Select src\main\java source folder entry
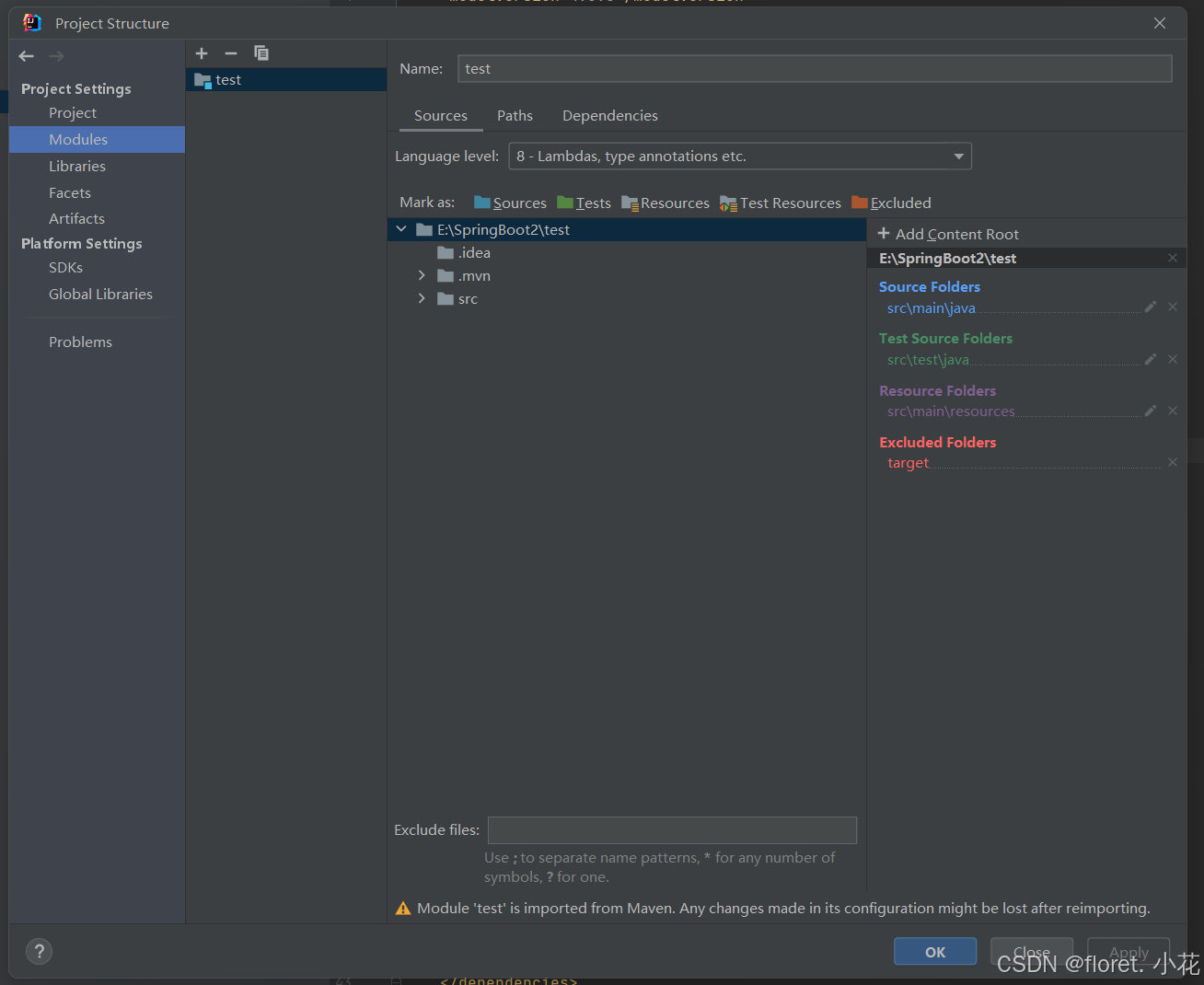The height and width of the screenshot is (985, 1204). click(x=931, y=307)
